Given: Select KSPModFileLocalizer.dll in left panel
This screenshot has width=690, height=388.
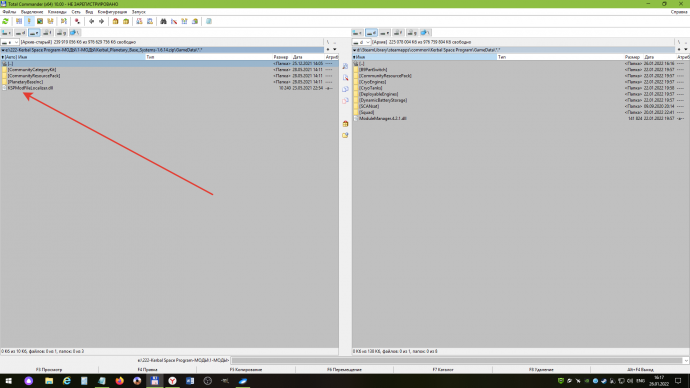Looking at the screenshot, I should click(30, 88).
